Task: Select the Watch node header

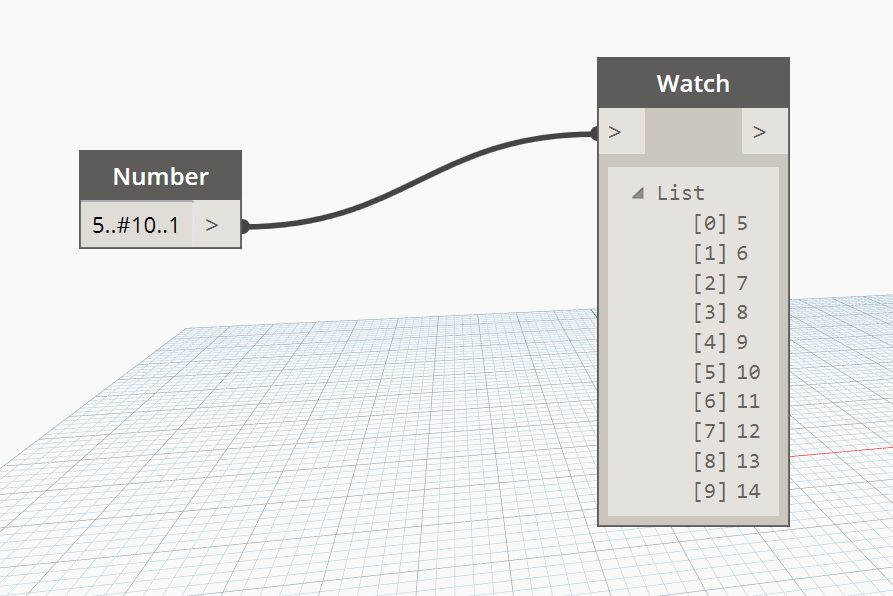Action: coord(693,83)
